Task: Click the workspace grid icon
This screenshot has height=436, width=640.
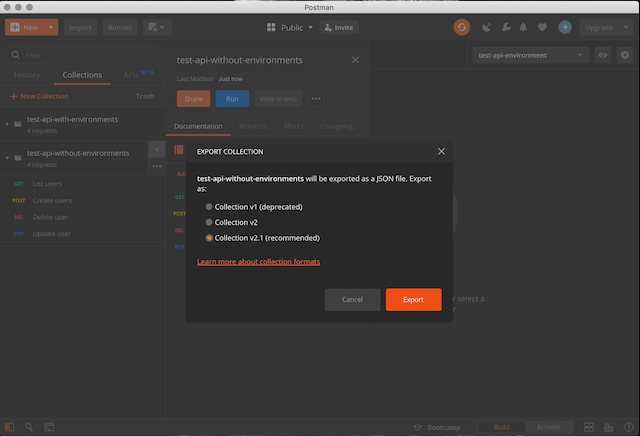Action: [271, 27]
